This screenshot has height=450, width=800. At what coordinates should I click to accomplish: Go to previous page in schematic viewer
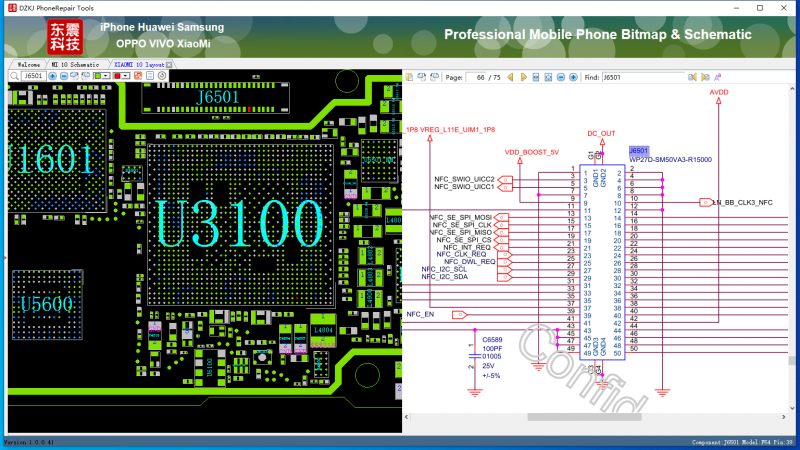pos(510,77)
